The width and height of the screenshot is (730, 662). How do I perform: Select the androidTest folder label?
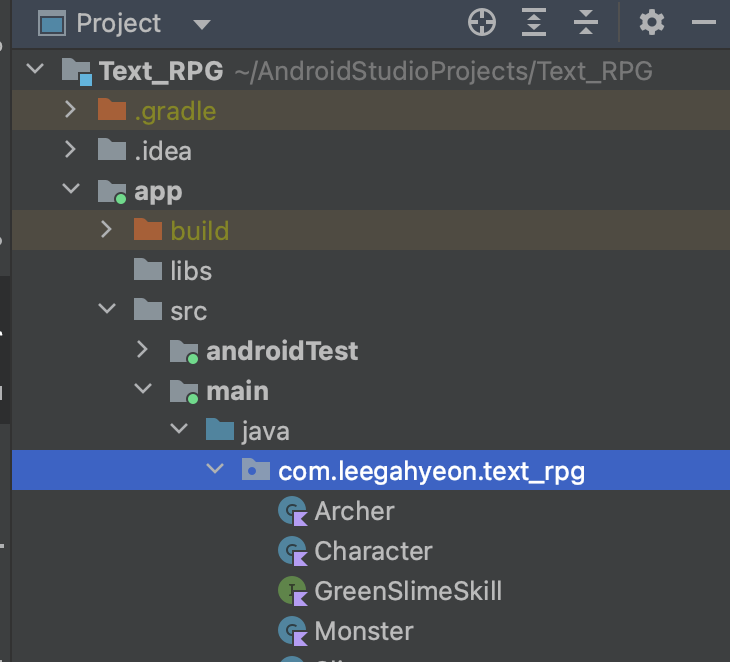point(282,351)
